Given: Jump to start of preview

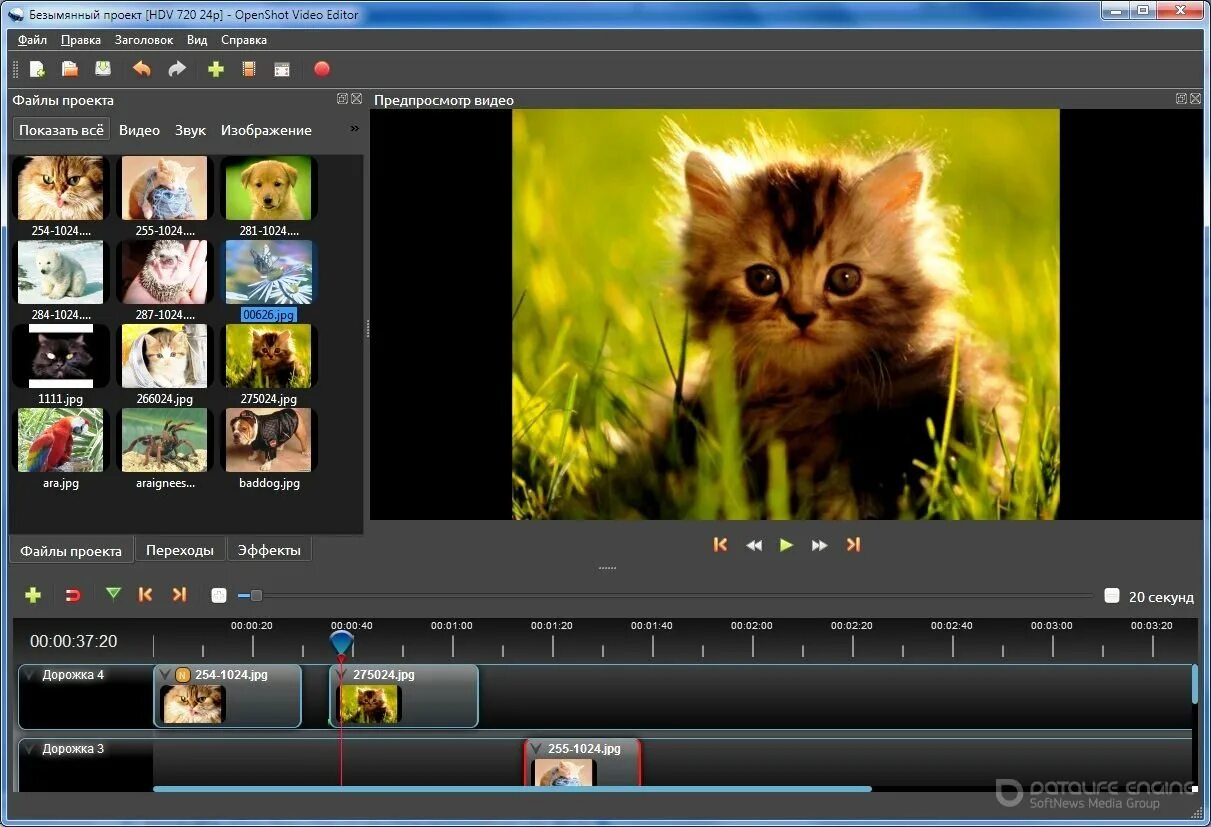Looking at the screenshot, I should (x=720, y=545).
